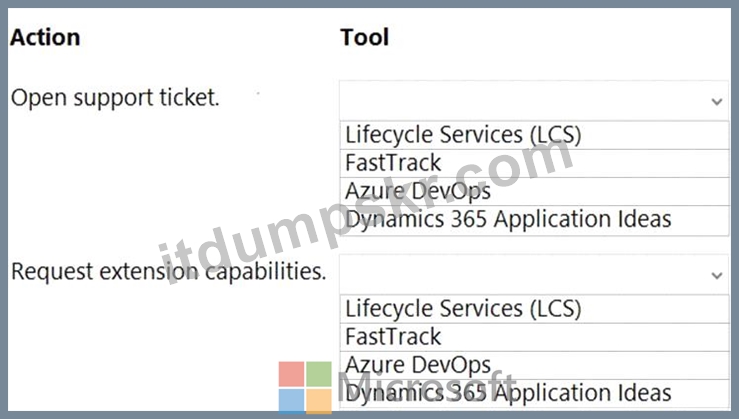Click the Microsoft four-square logo

pyautogui.click(x=305, y=388)
